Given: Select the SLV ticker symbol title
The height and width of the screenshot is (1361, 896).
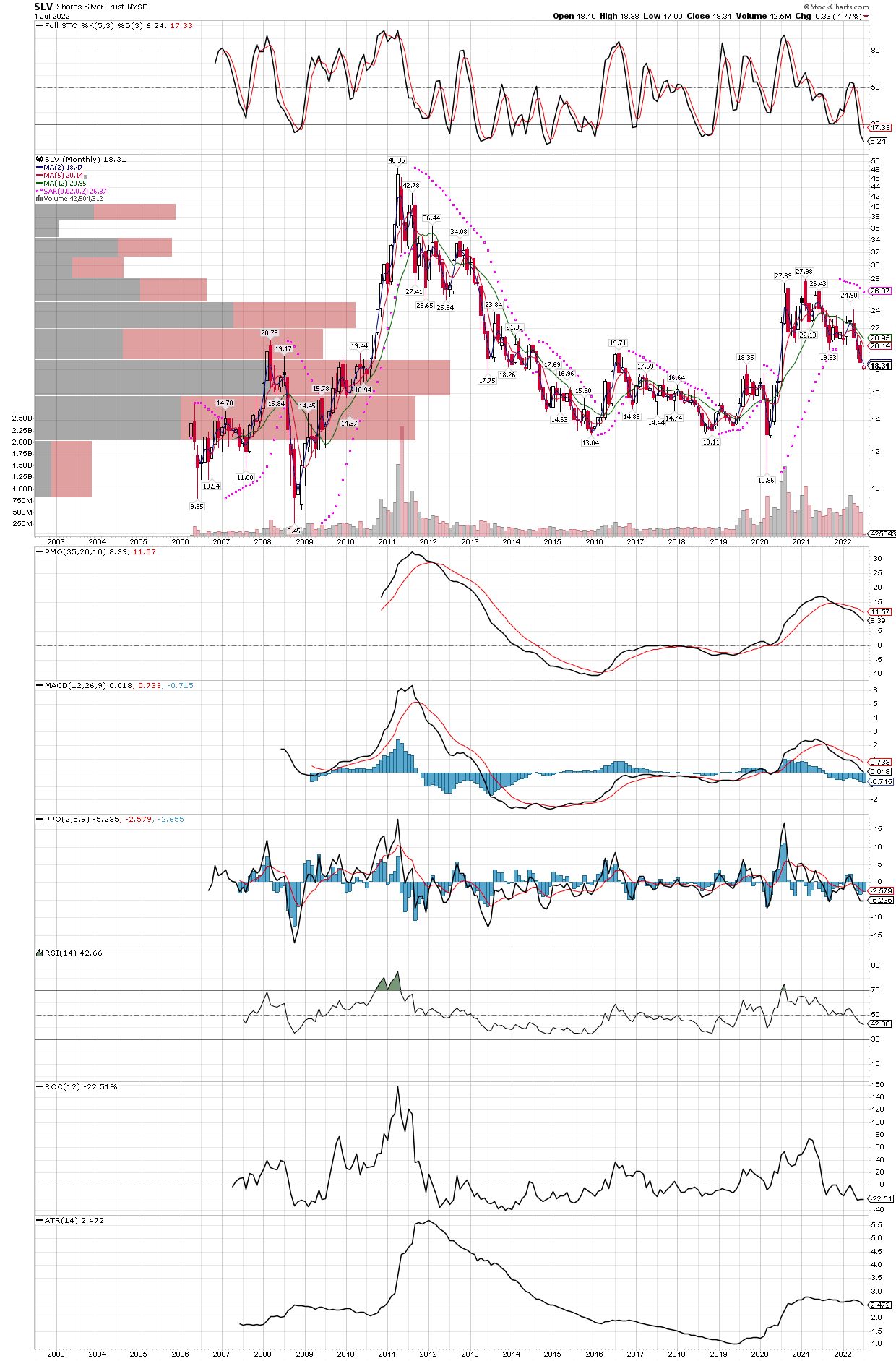Looking at the screenshot, I should click(x=43, y=7).
